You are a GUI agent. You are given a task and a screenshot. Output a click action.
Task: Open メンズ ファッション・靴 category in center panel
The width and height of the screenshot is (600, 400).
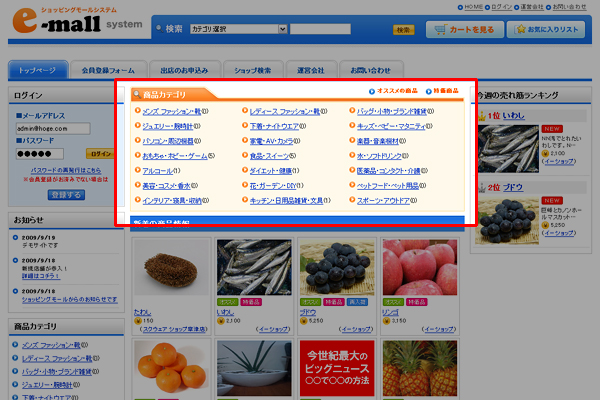(x=170, y=111)
